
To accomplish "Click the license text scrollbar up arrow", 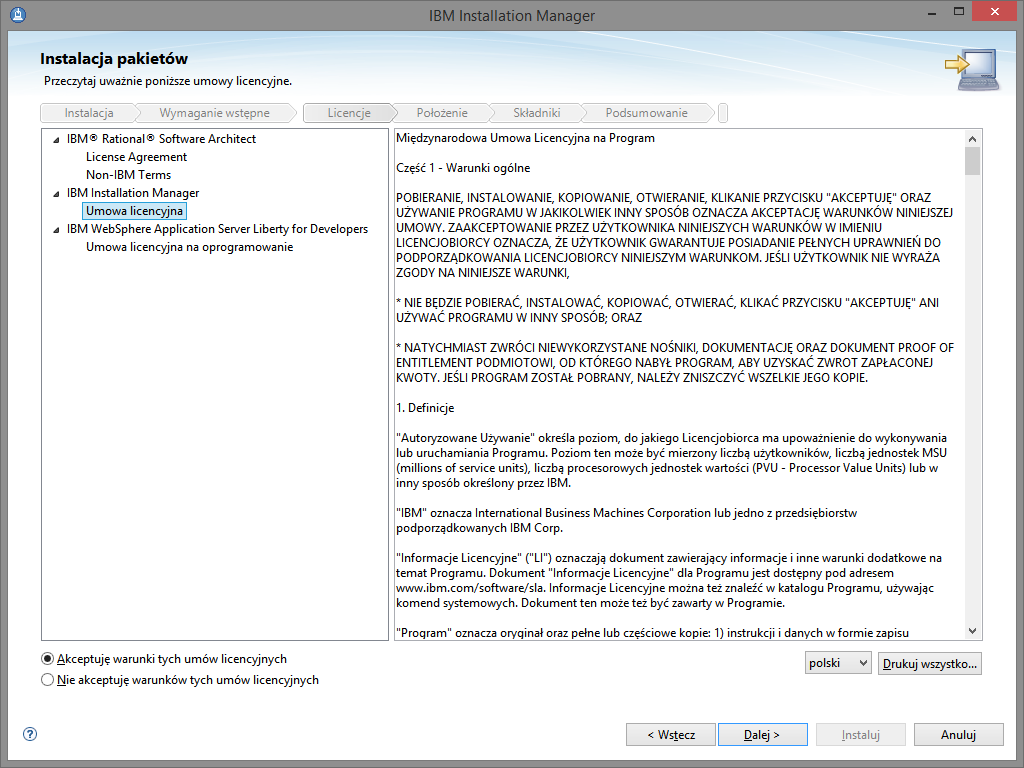I will (972, 138).
